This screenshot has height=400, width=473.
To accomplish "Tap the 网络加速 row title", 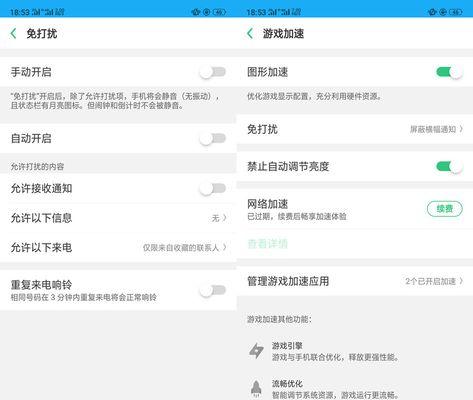I will [267, 204].
